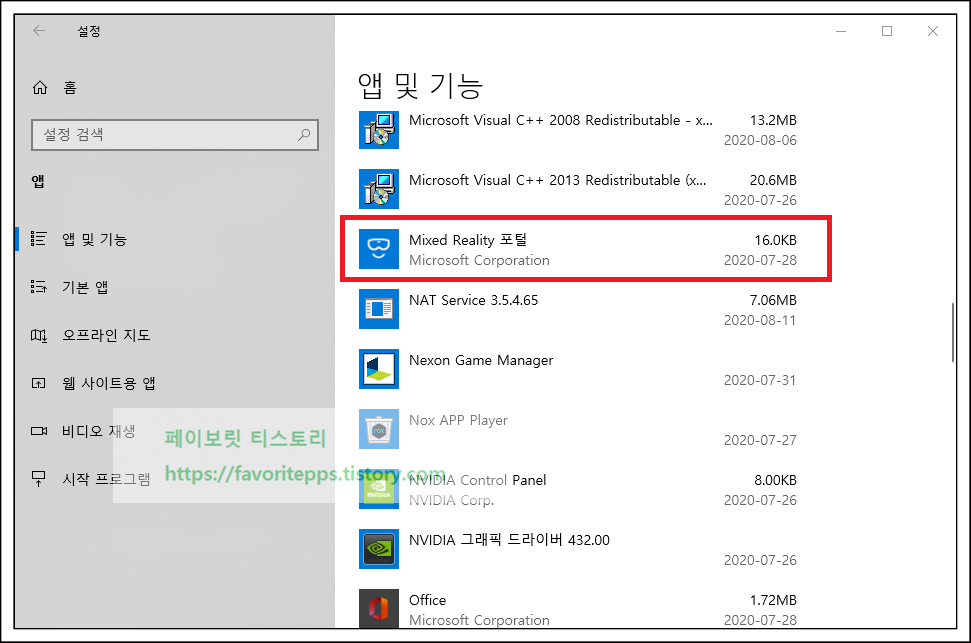Image resolution: width=971 pixels, height=643 pixels.
Task: Select Mixed Reality 포털 app name
Action: click(468, 240)
